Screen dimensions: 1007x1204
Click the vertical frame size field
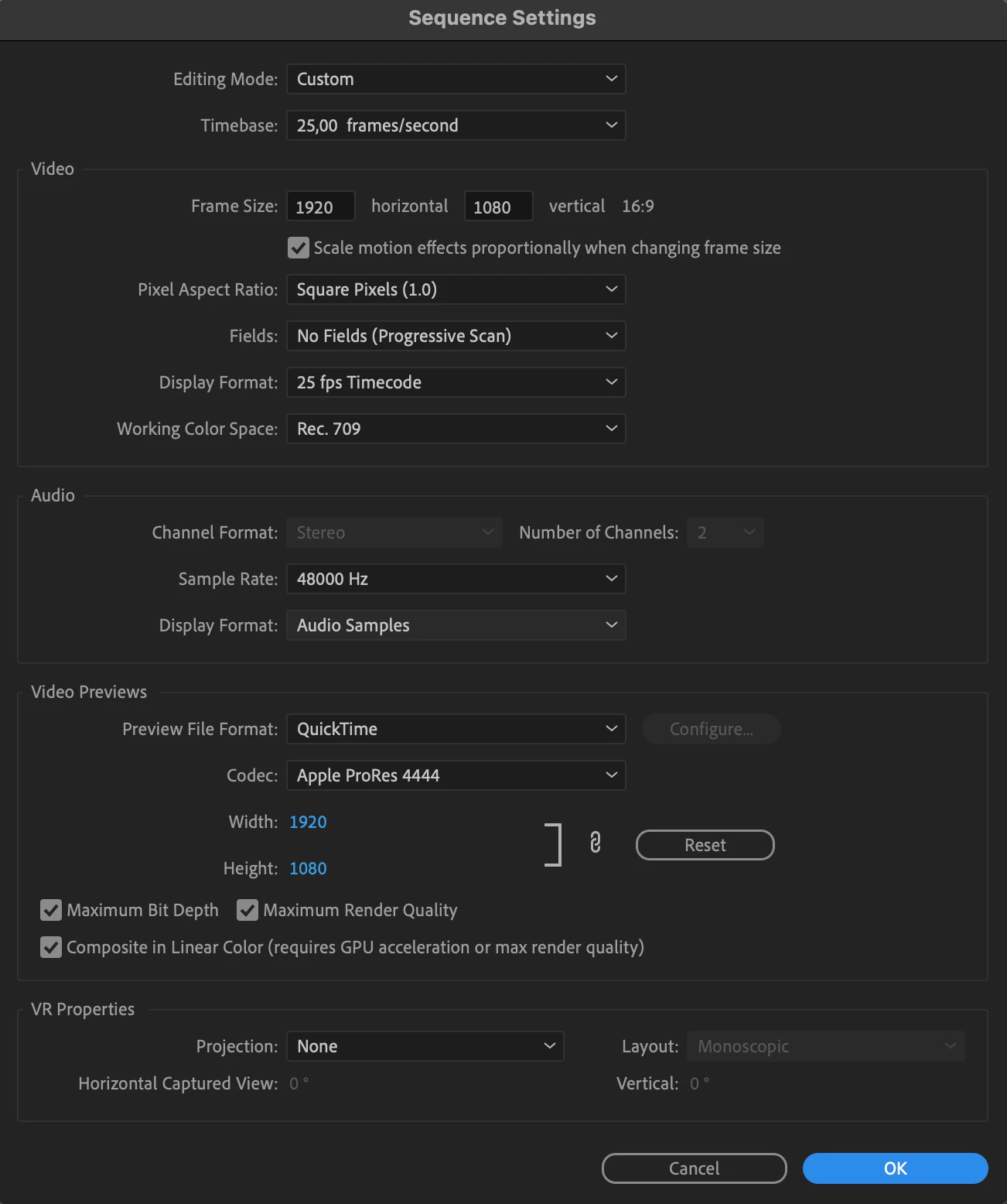[499, 207]
